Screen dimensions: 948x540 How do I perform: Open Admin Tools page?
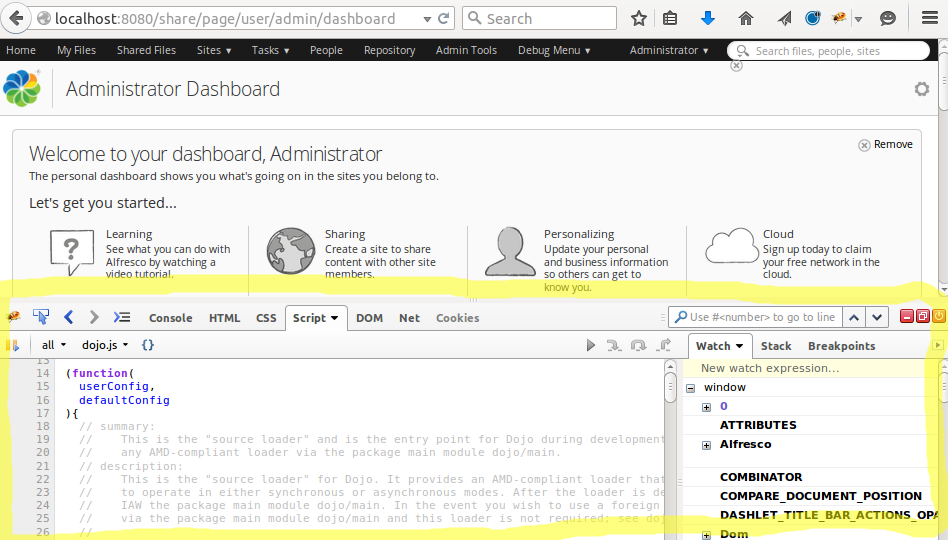(466, 50)
